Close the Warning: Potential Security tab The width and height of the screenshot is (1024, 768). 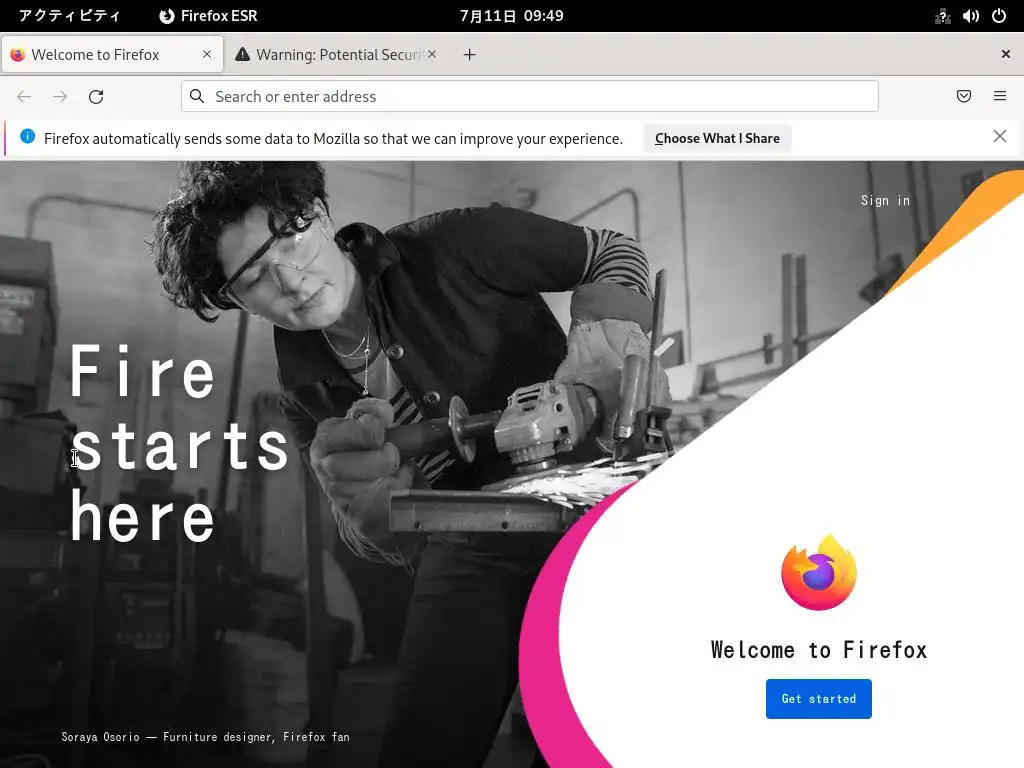pyautogui.click(x=432, y=54)
